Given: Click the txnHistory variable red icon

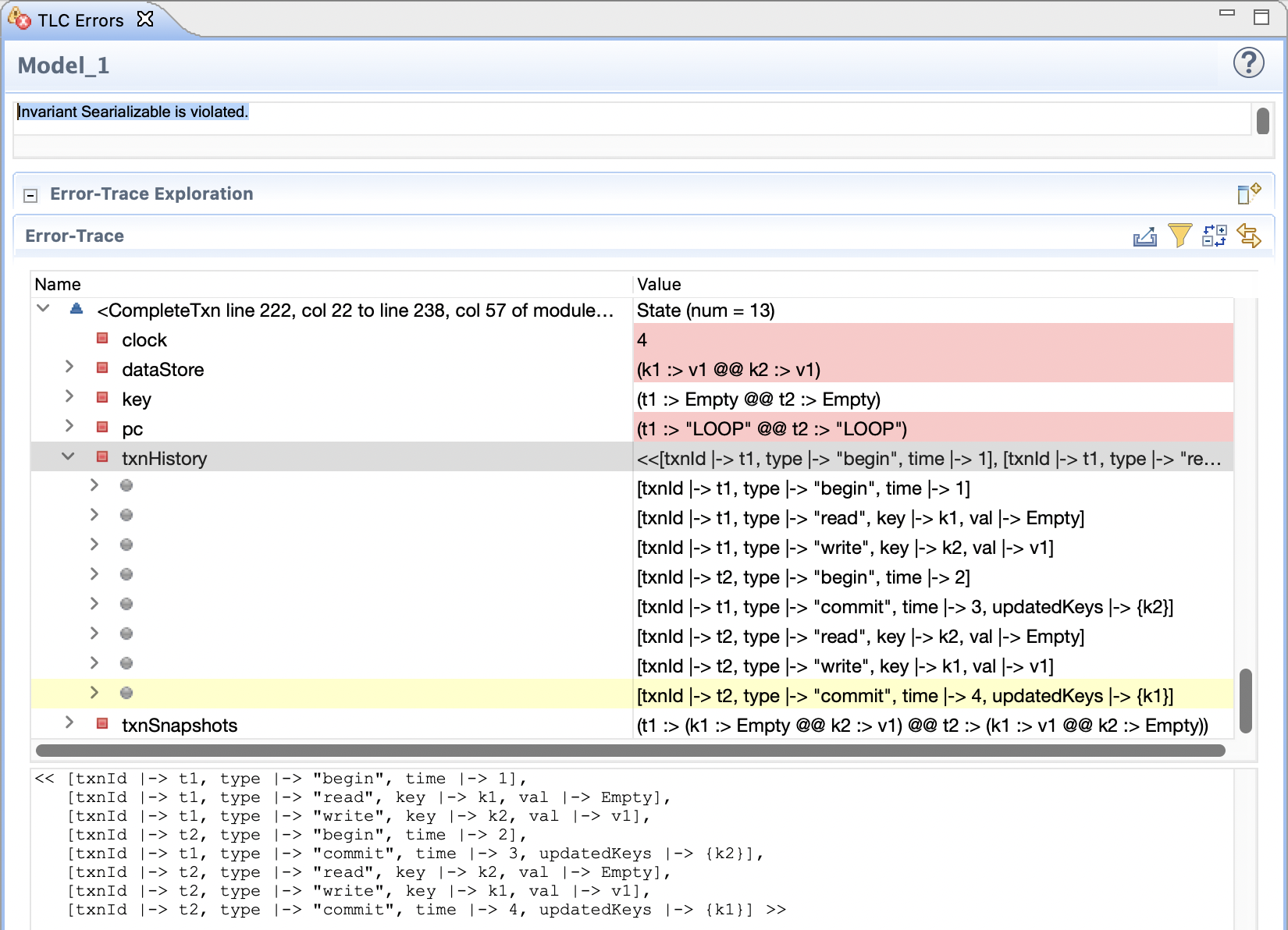Looking at the screenshot, I should click(x=102, y=456).
